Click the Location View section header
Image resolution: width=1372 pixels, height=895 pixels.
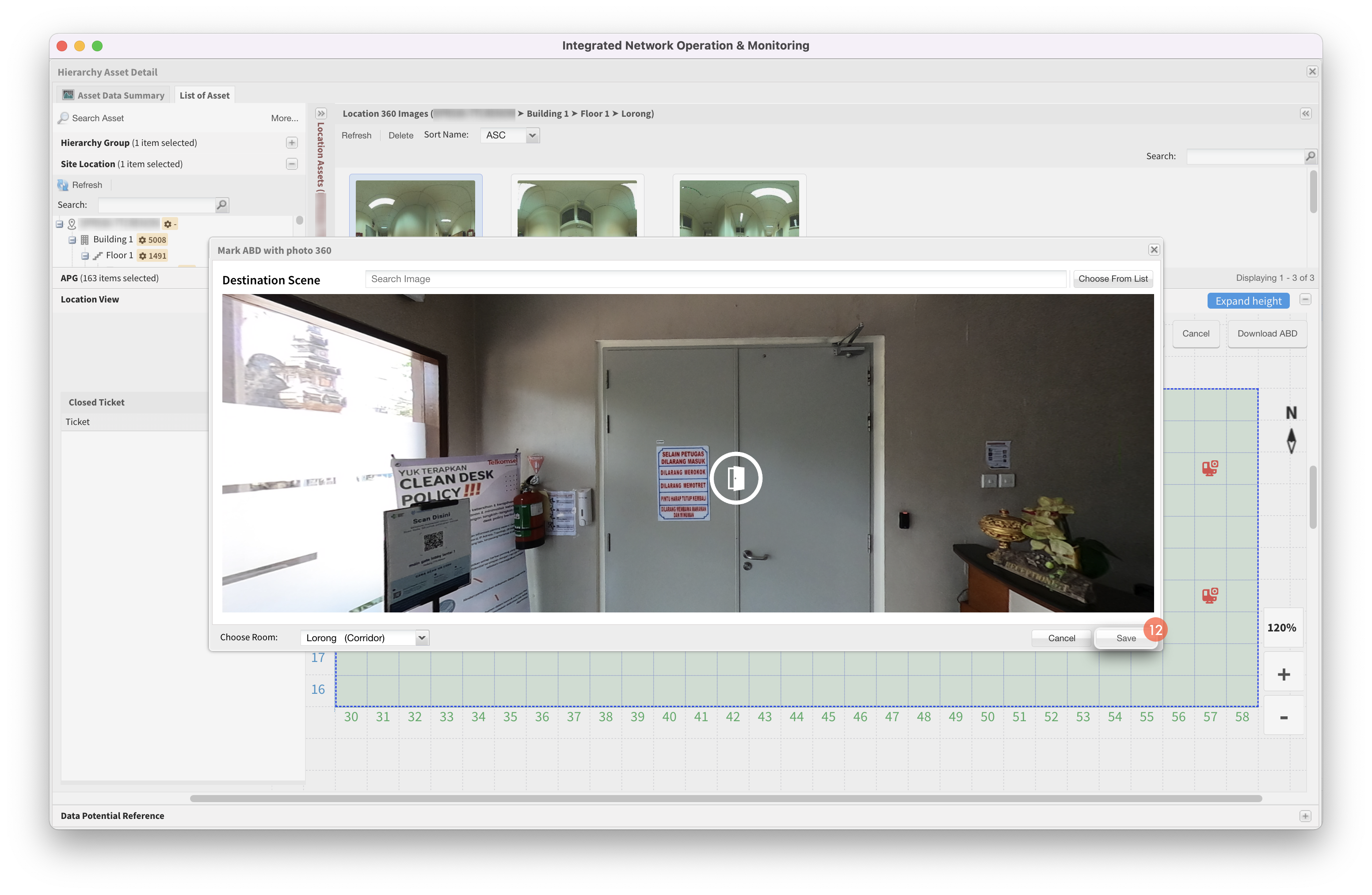click(130, 300)
